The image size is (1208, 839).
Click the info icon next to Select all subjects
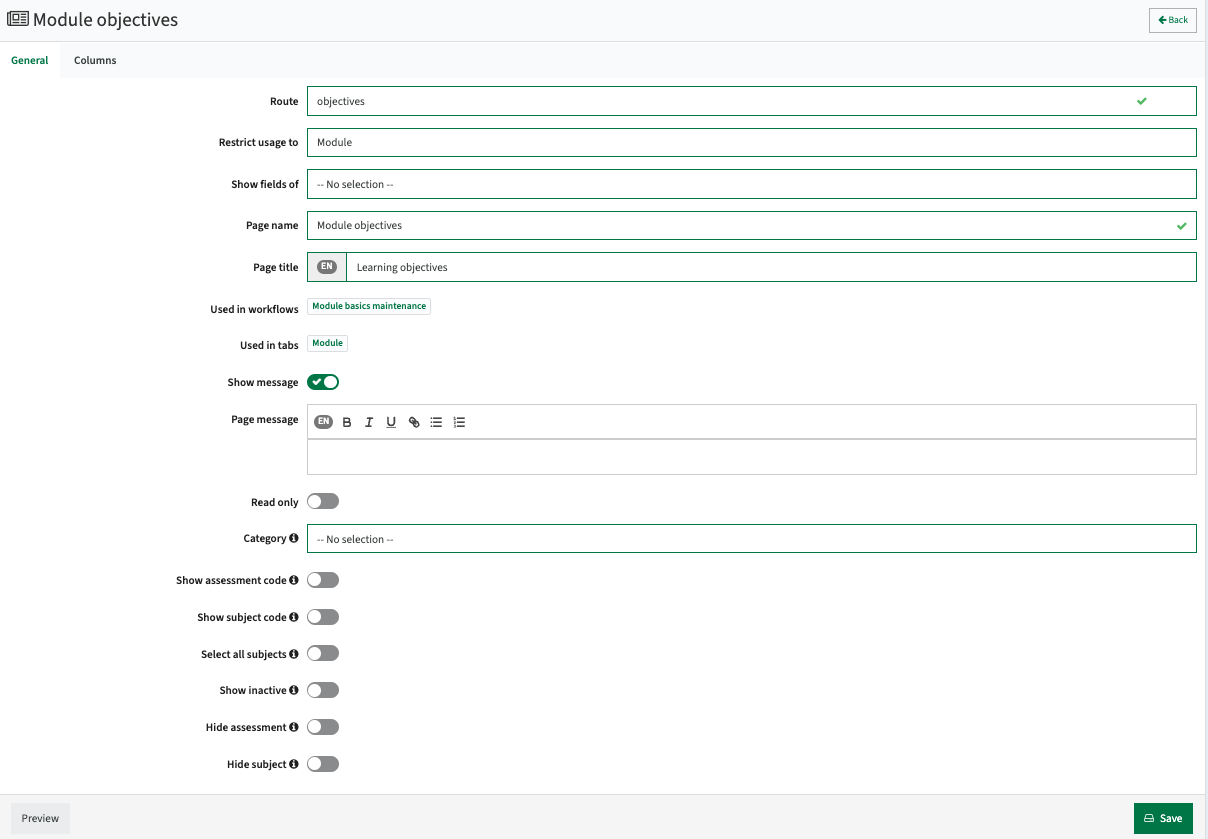[x=294, y=654]
